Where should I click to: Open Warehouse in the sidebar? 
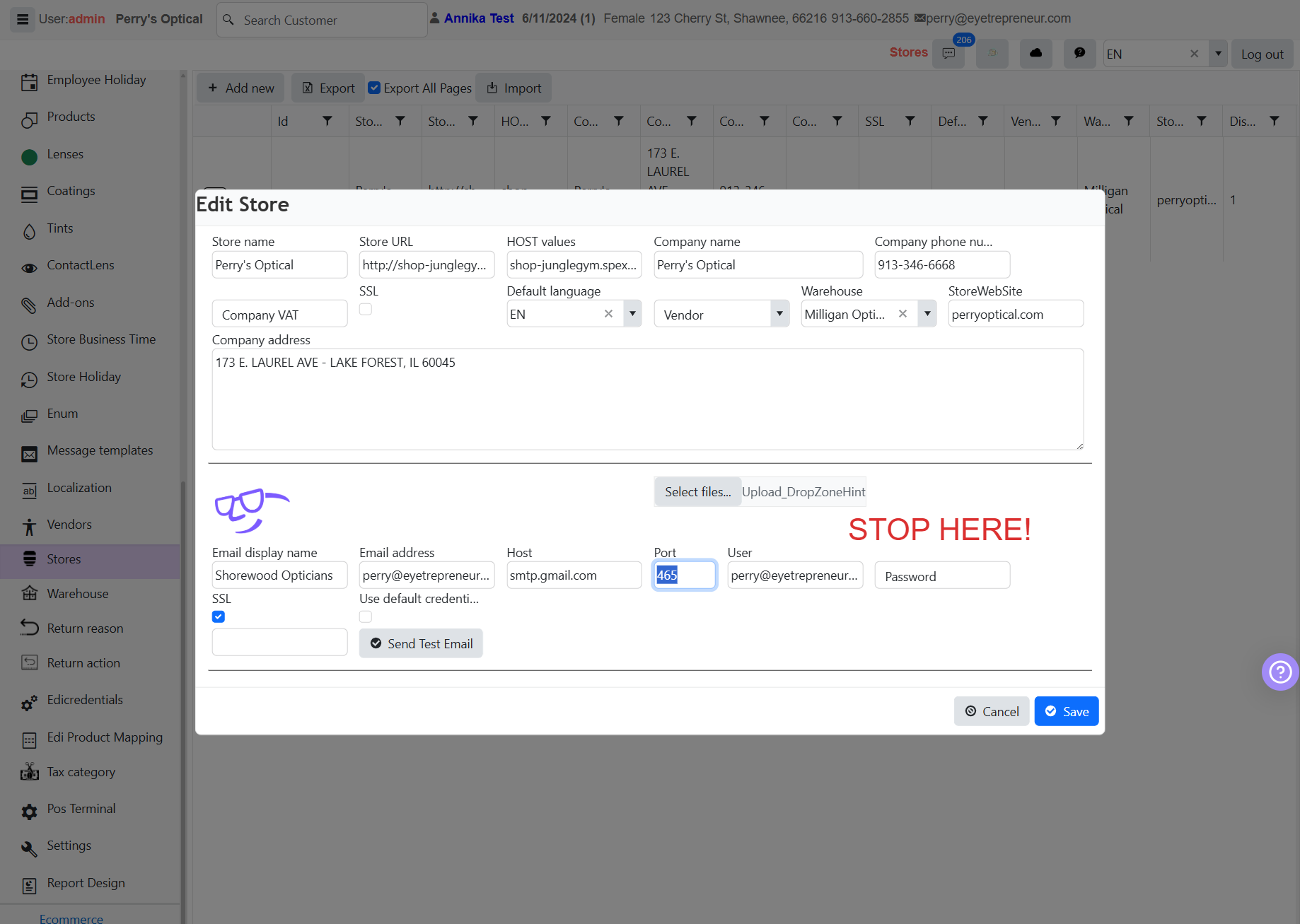(x=78, y=594)
